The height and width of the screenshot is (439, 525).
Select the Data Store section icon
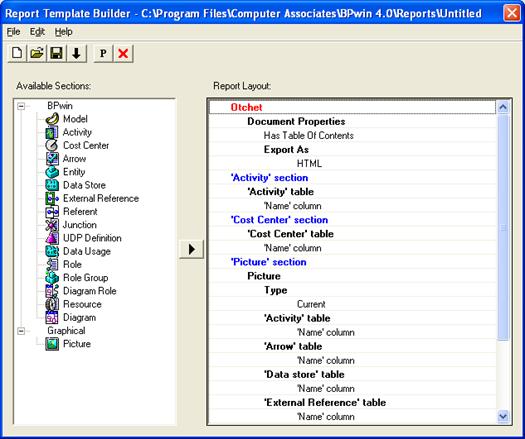(52, 185)
